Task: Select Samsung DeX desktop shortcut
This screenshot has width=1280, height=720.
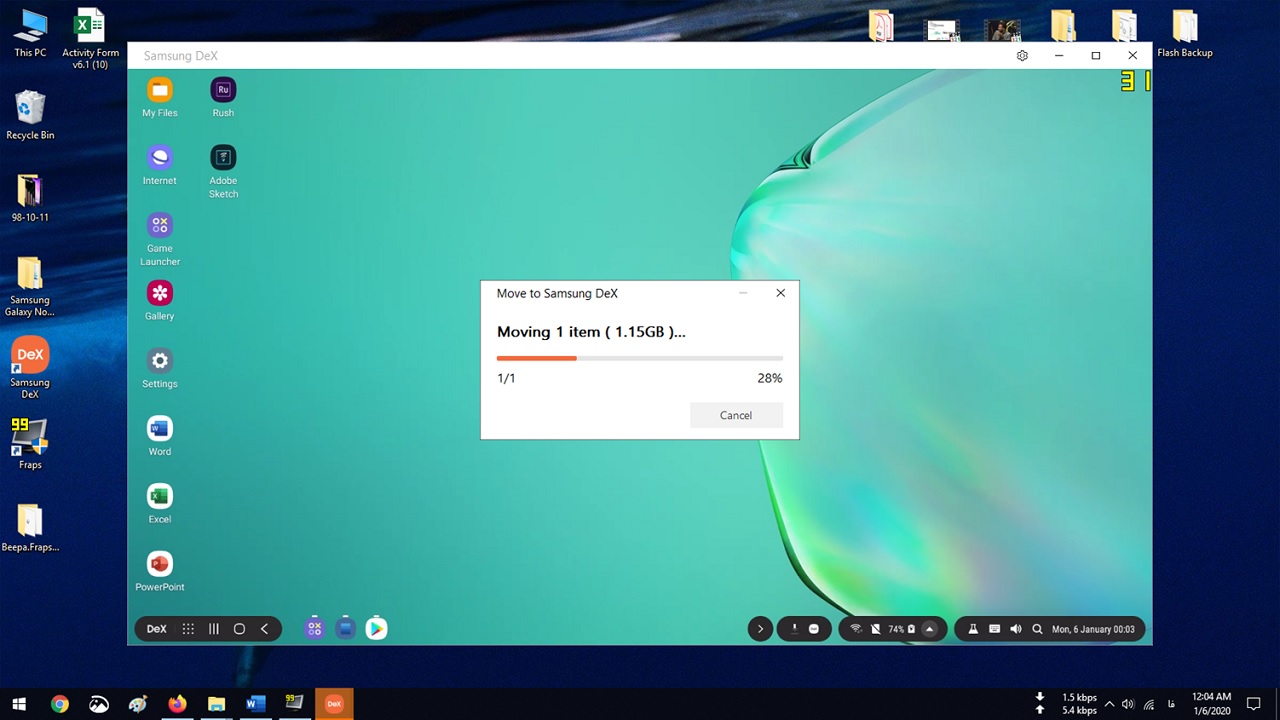Action: pyautogui.click(x=30, y=369)
